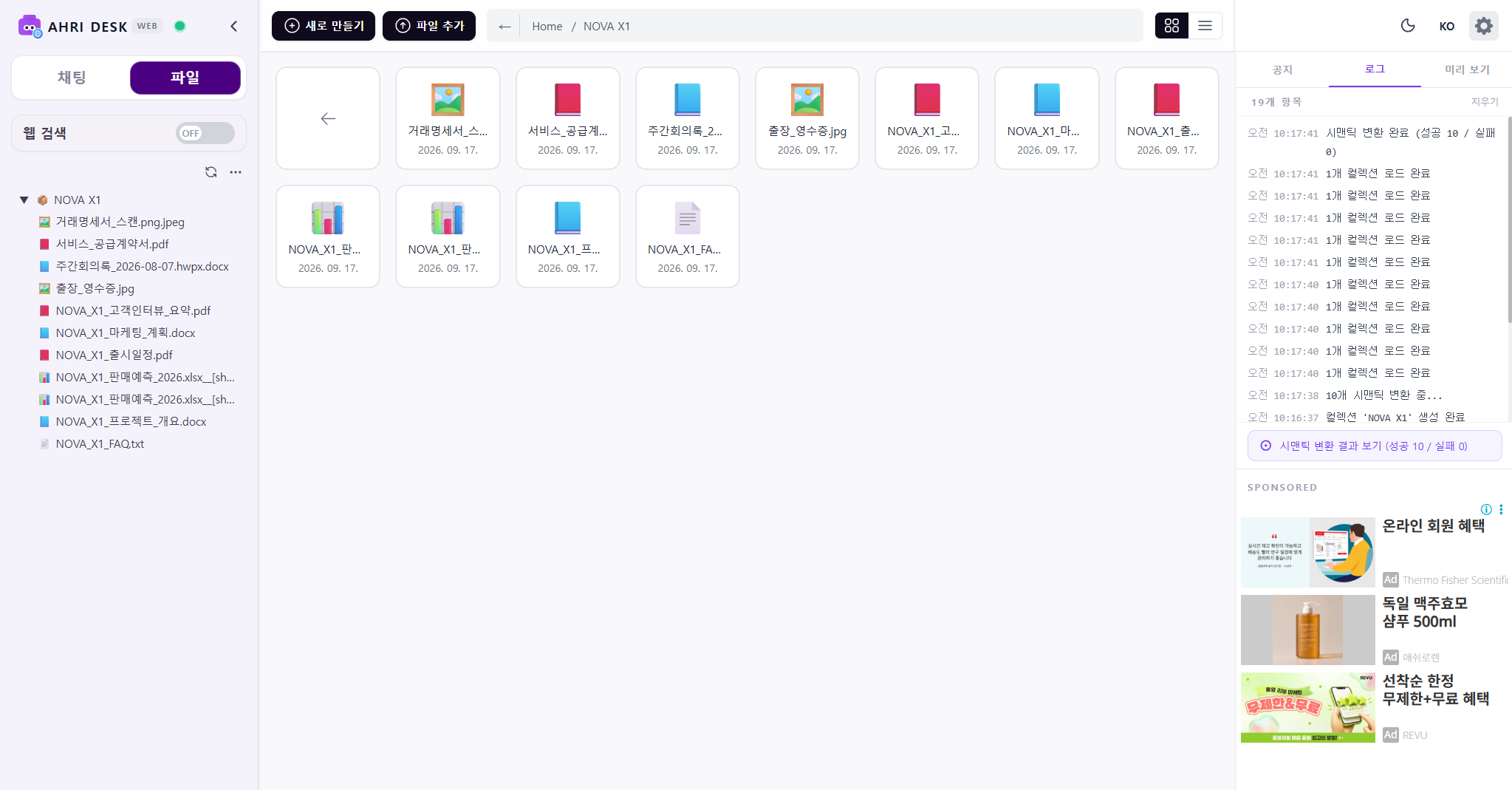Viewport: 1512px width, 790px height.
Task: Select the 로그 tab
Action: (x=1375, y=69)
